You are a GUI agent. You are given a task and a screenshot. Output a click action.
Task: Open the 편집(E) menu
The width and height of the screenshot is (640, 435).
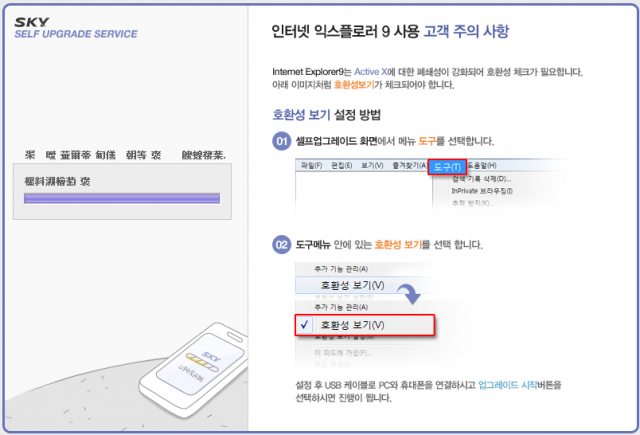point(342,165)
